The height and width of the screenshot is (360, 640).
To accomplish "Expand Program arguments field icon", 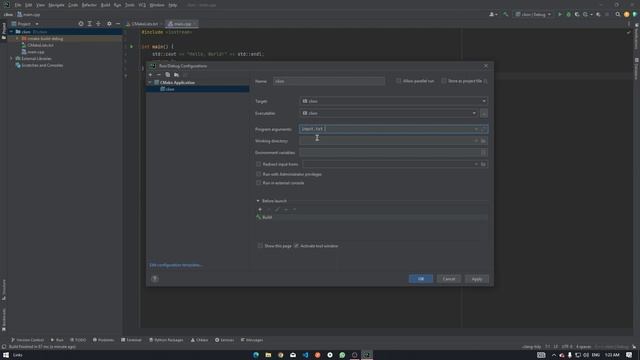I will click(x=484, y=129).
